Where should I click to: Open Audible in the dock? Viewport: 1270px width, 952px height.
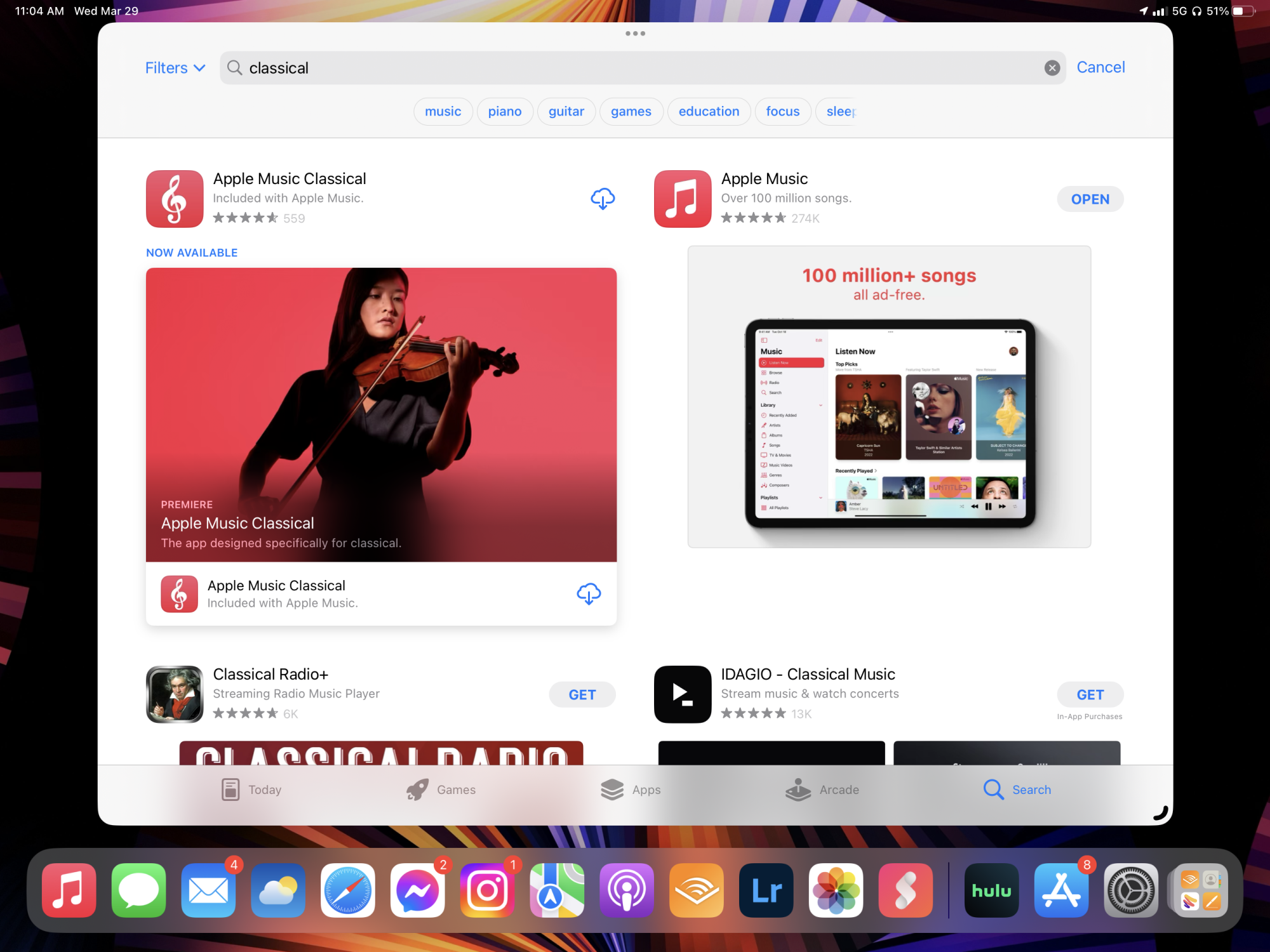(697, 890)
